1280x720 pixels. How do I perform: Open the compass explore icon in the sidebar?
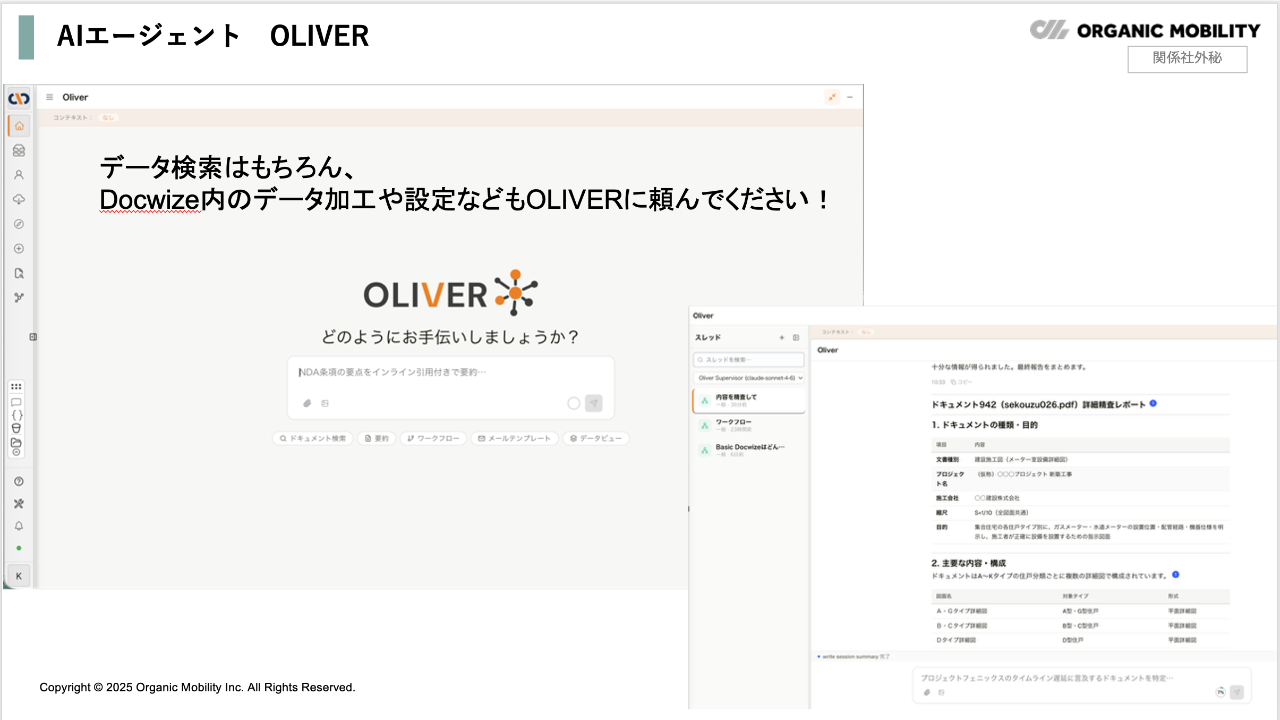pos(18,224)
